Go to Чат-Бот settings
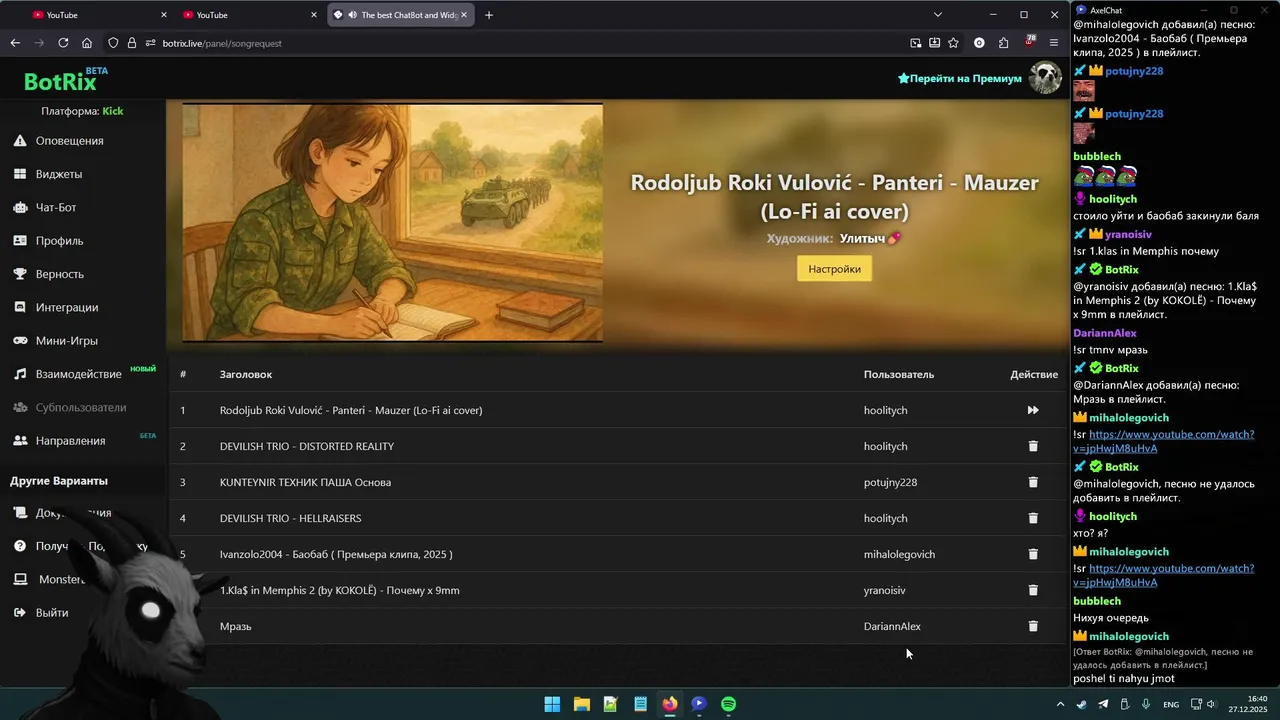This screenshot has width=1280, height=720. coord(56,207)
